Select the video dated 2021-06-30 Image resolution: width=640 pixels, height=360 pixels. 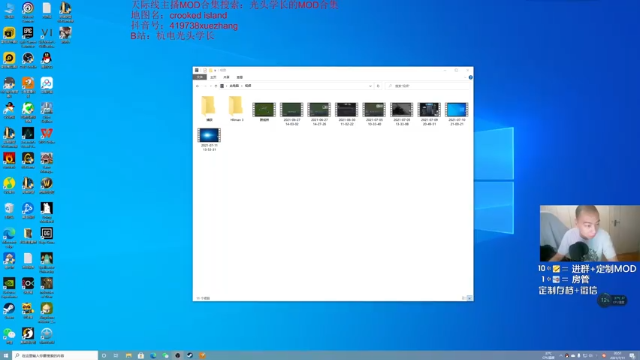point(346,113)
